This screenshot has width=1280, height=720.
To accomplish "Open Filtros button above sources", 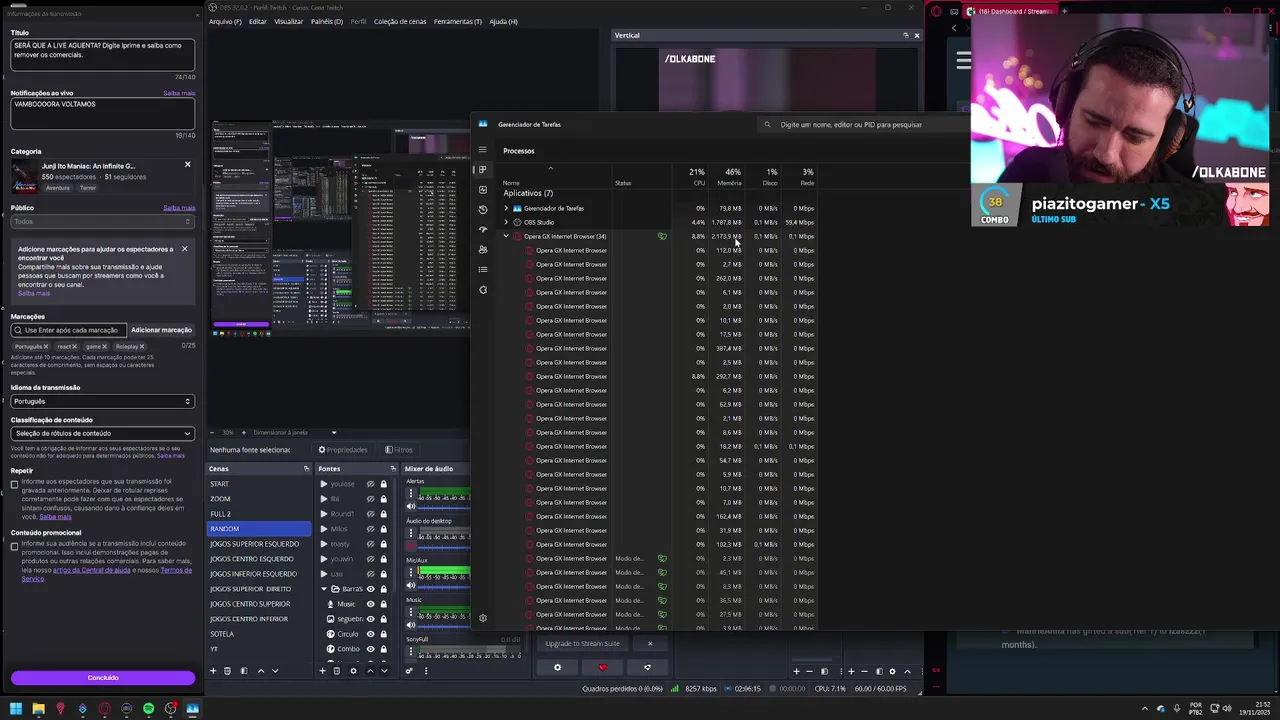I will tap(399, 450).
